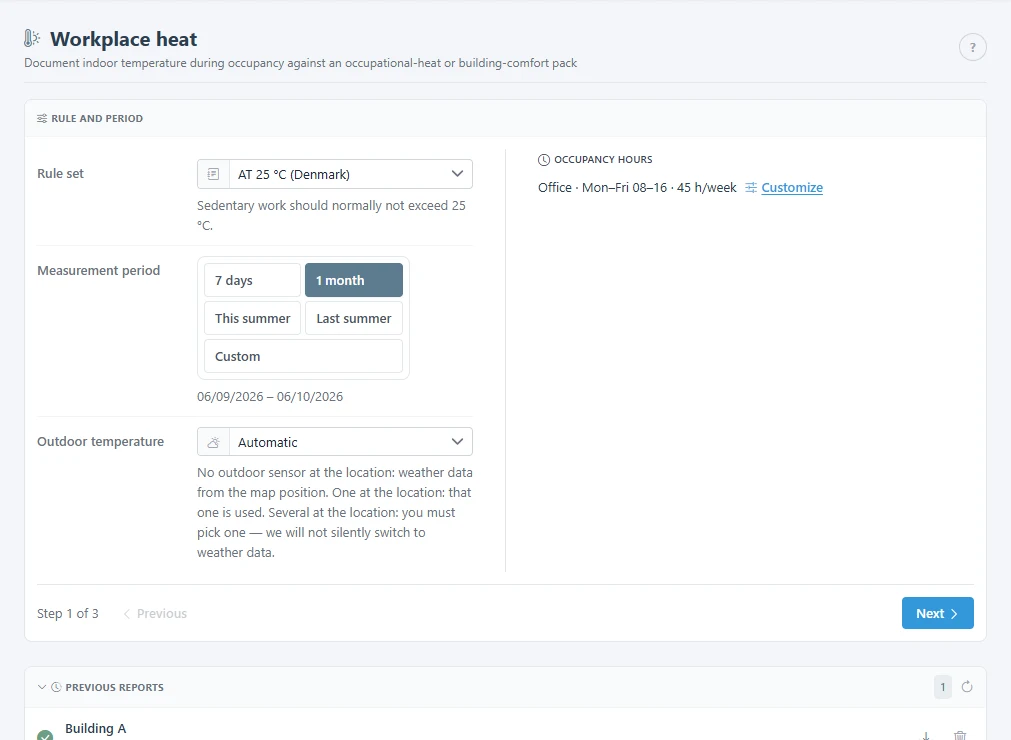1011x740 pixels.
Task: Click the Step 1 of 3 indicator
Action: pyautogui.click(x=68, y=614)
